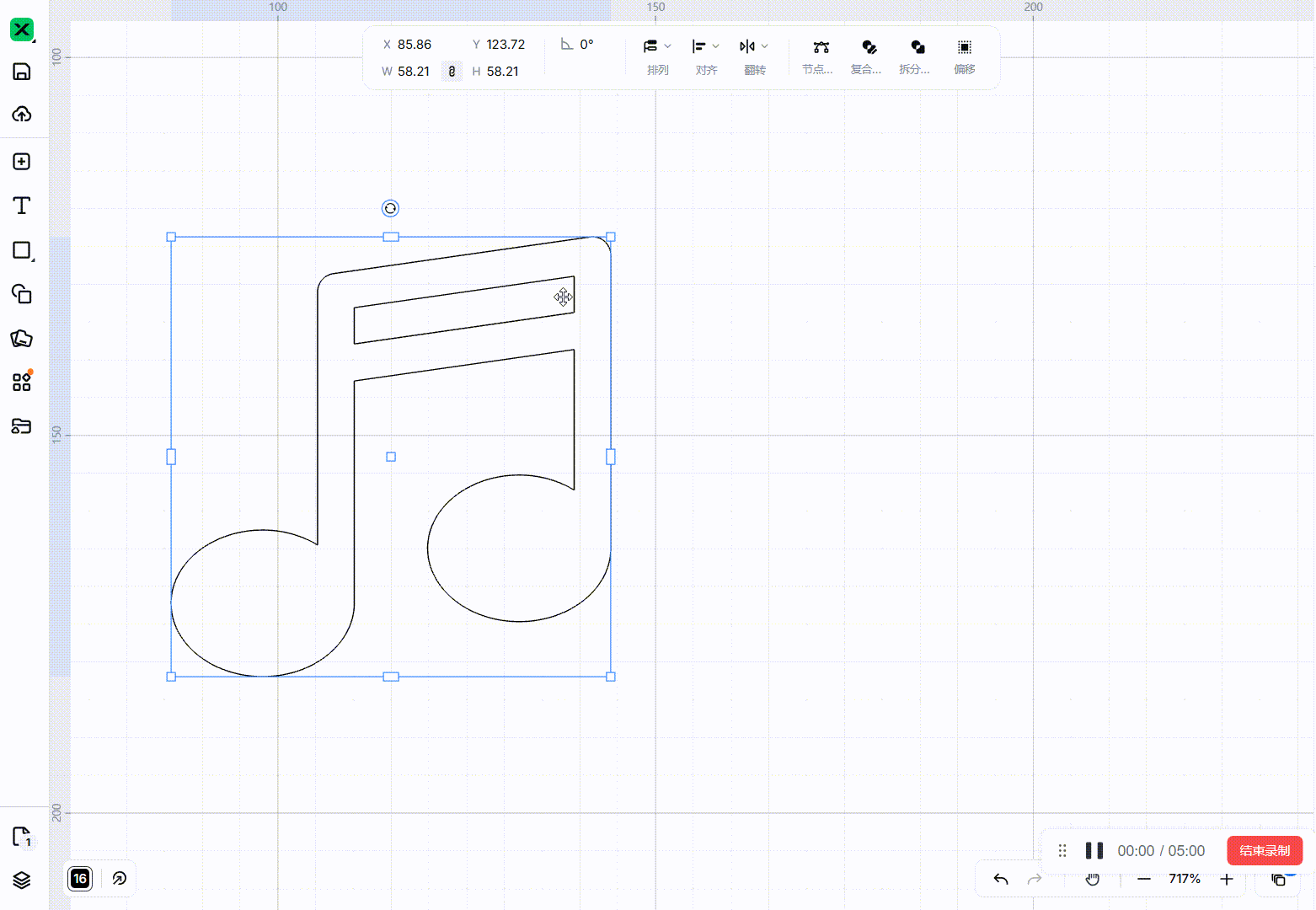Click the offset (偏移) tool
The width and height of the screenshot is (1316, 910).
pyautogui.click(x=965, y=56)
